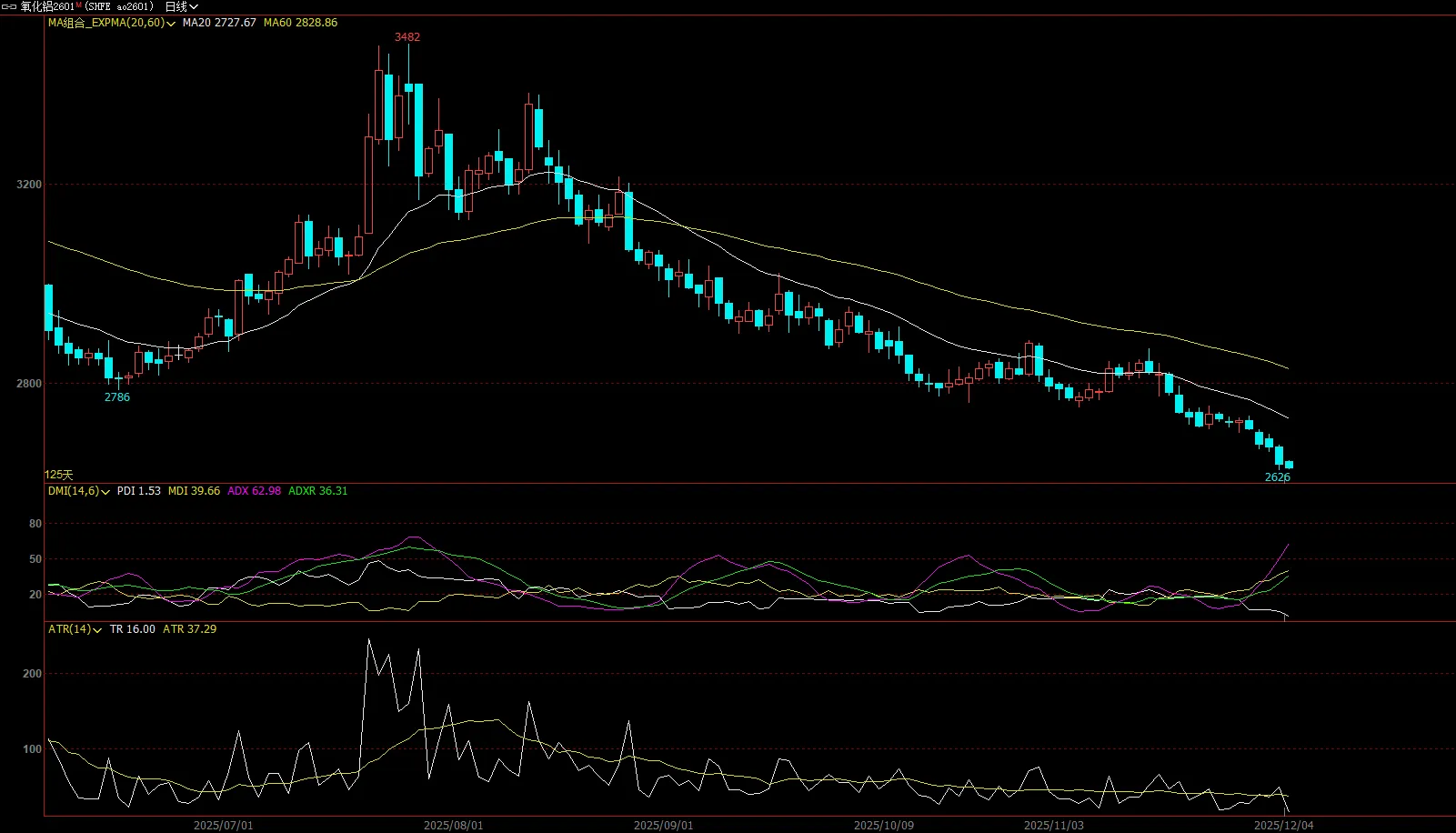Click the TR 16.00 legend value
The width and height of the screenshot is (1456, 833).
pos(132,629)
